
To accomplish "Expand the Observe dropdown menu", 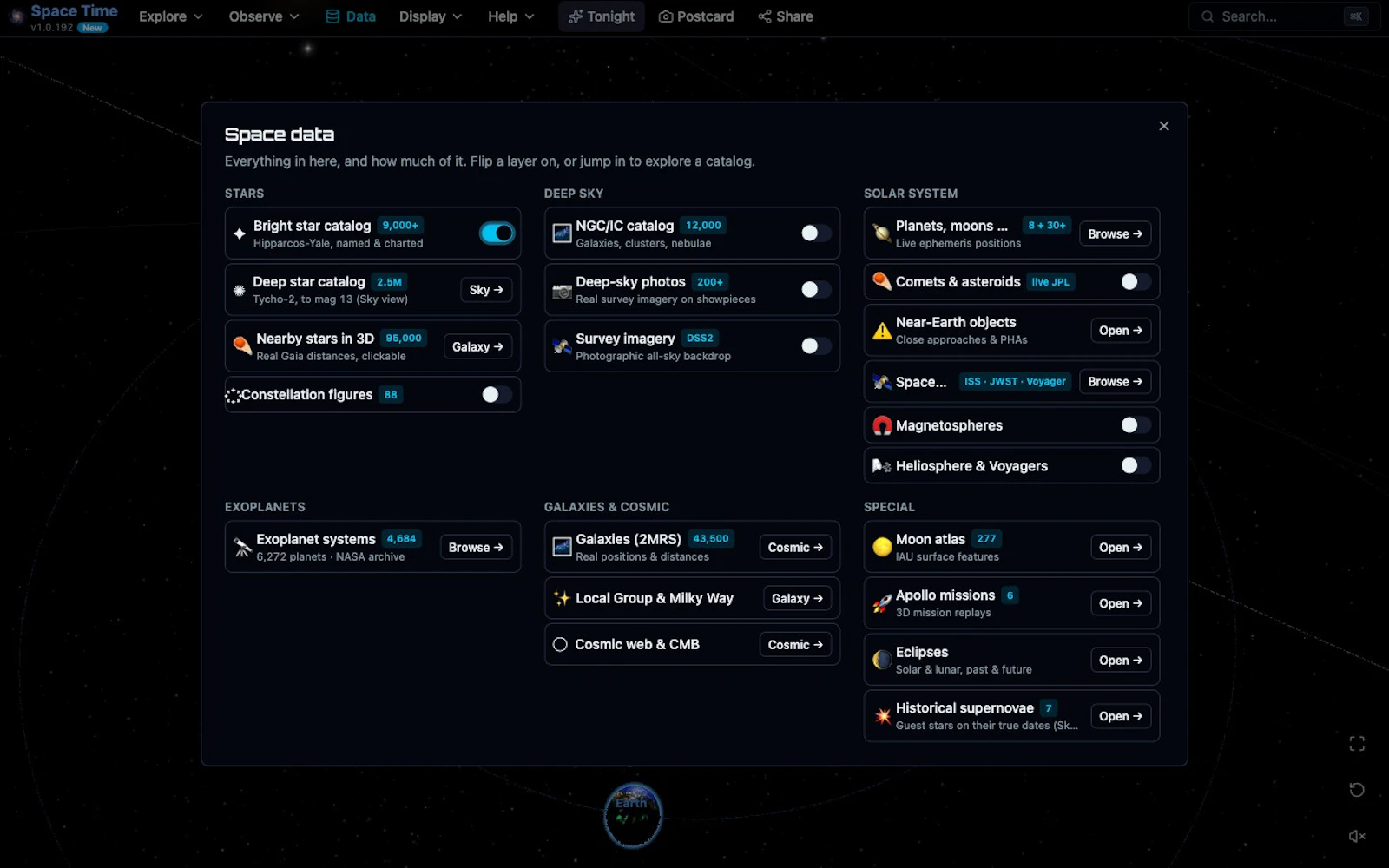I will tap(264, 16).
